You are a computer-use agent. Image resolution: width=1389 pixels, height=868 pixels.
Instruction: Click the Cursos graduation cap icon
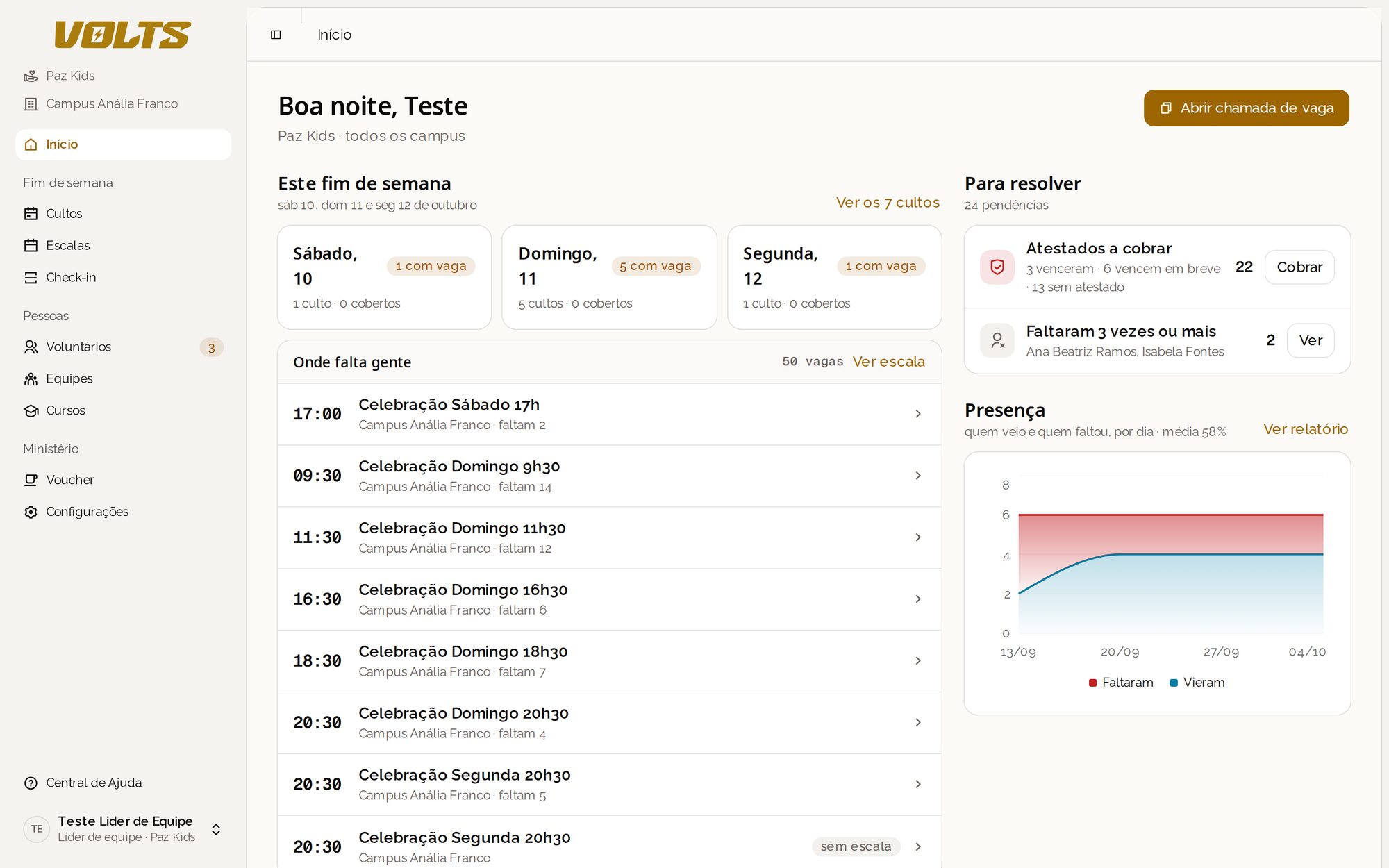[31, 410]
